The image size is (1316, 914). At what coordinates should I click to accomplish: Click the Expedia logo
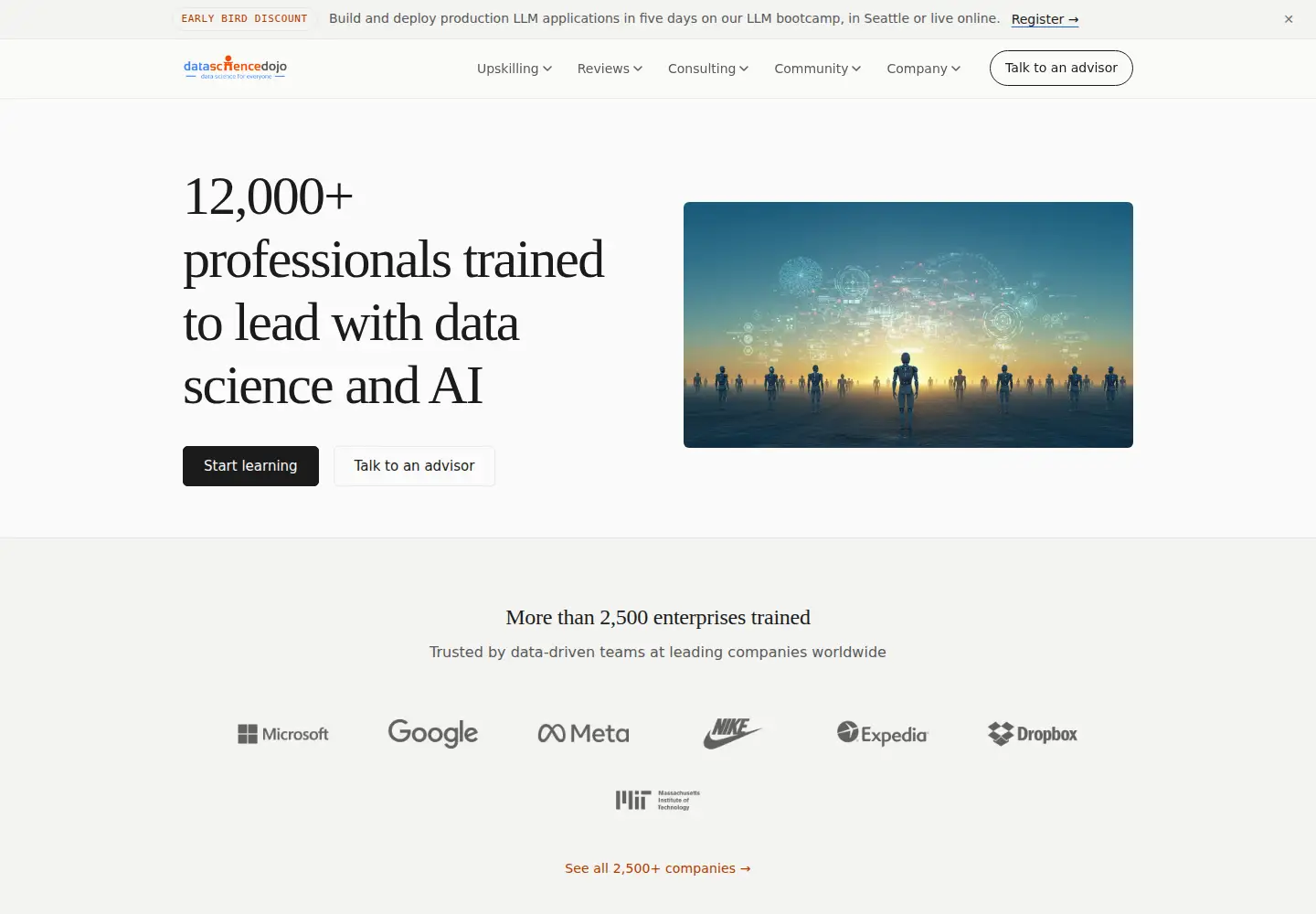882,733
